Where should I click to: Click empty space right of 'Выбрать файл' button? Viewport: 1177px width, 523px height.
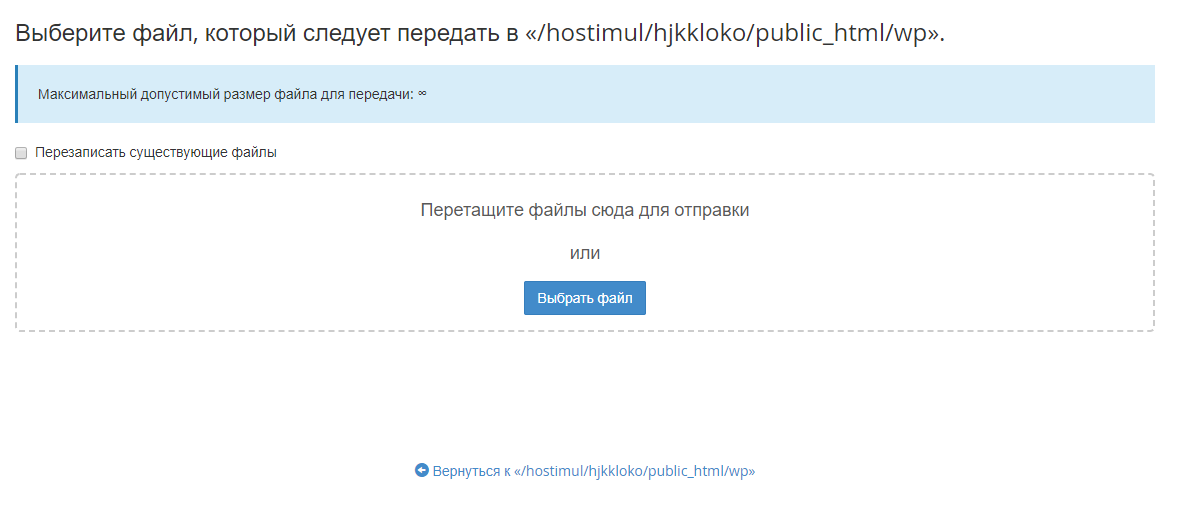point(880,298)
